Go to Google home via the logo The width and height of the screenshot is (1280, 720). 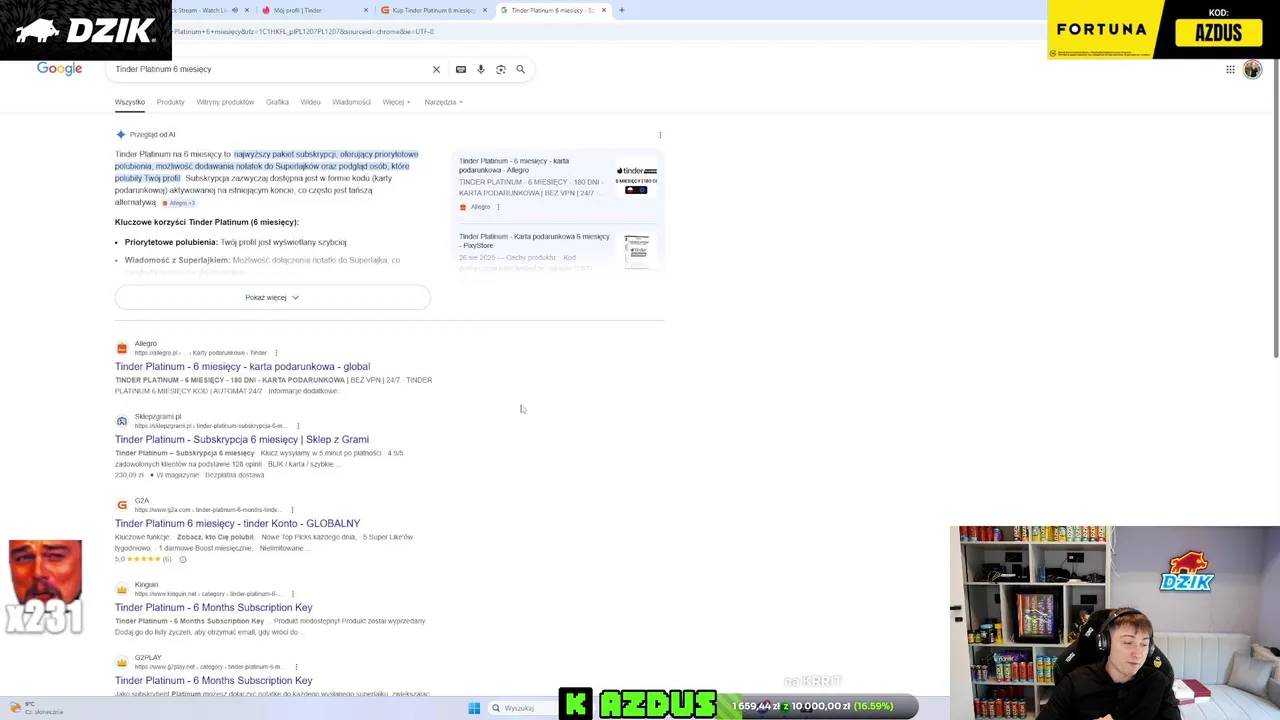pyautogui.click(x=59, y=69)
